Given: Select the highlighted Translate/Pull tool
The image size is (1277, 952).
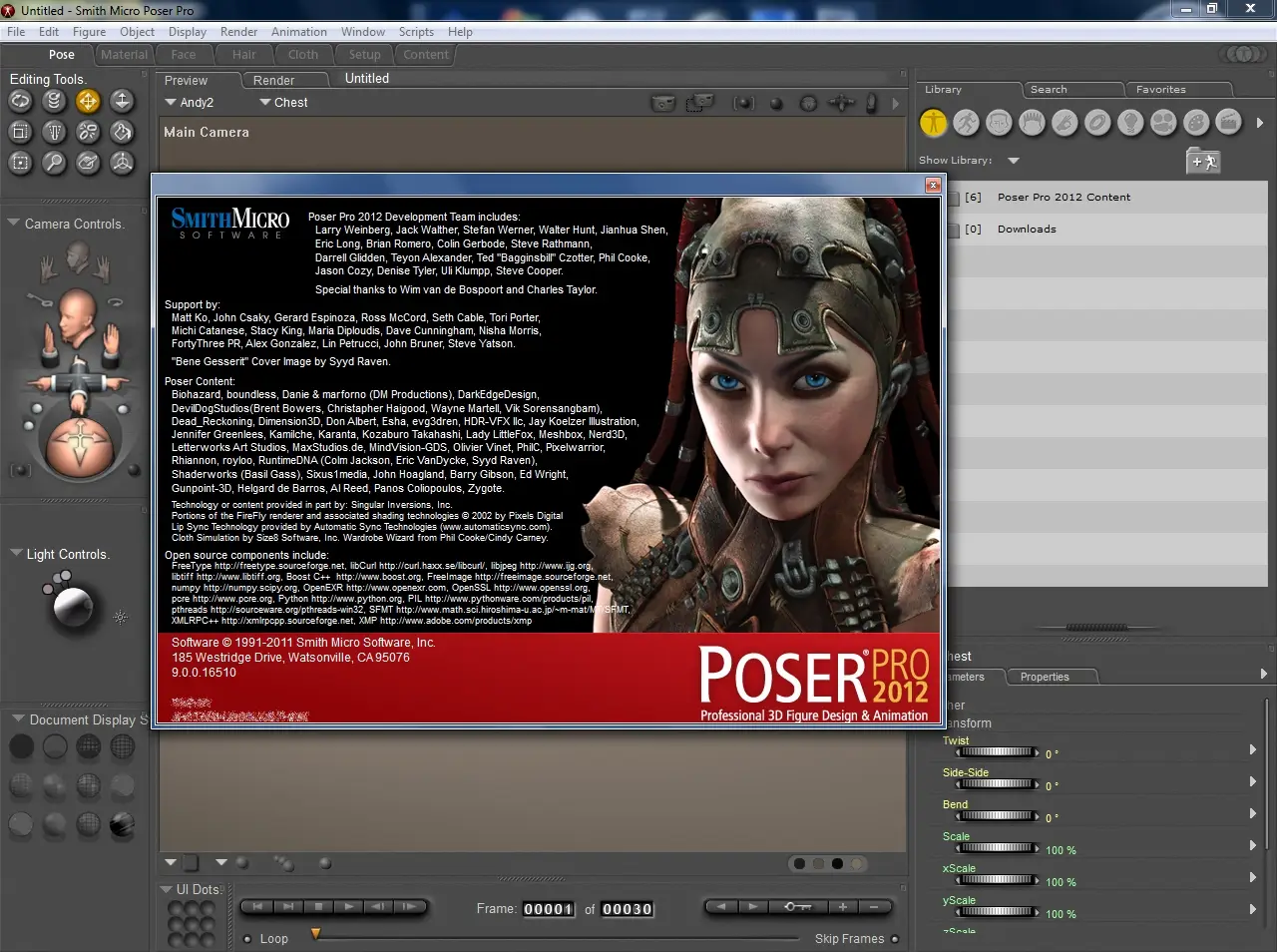Looking at the screenshot, I should (x=88, y=100).
